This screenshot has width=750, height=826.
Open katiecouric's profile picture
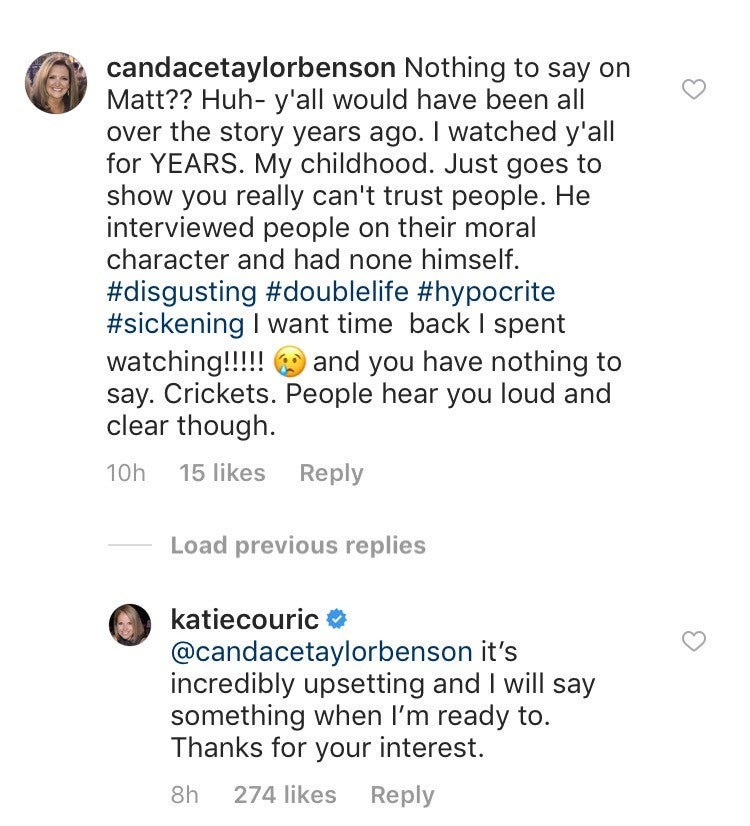(129, 624)
